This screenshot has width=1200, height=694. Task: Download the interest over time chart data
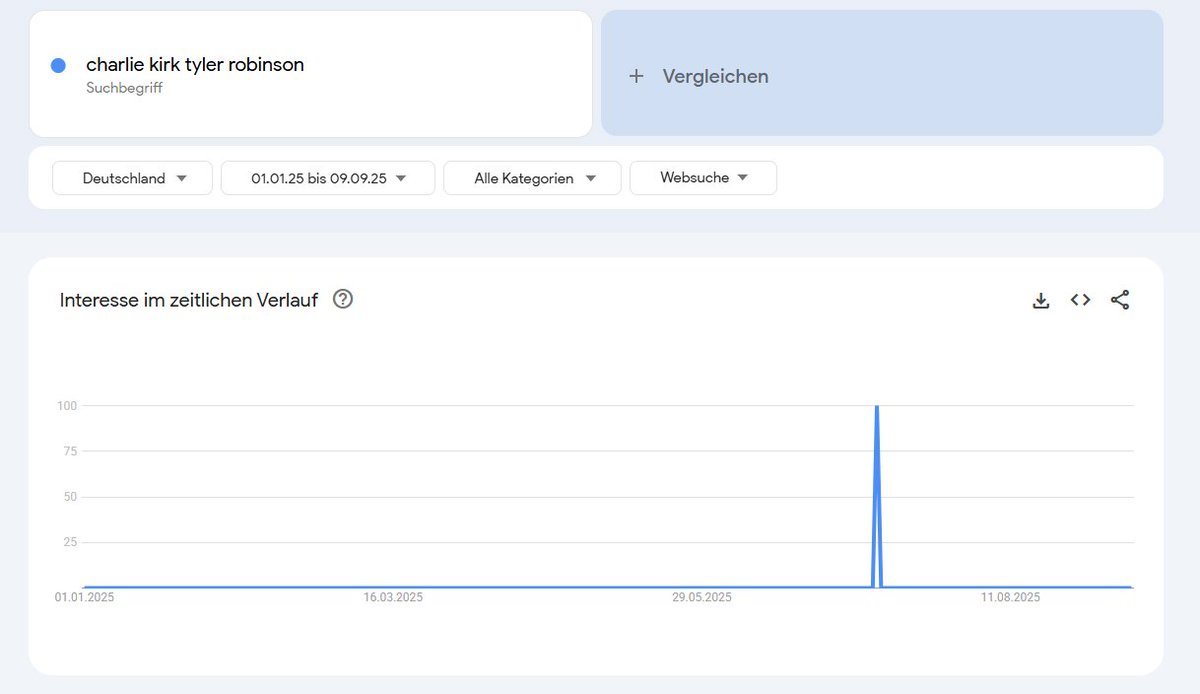coord(1041,300)
